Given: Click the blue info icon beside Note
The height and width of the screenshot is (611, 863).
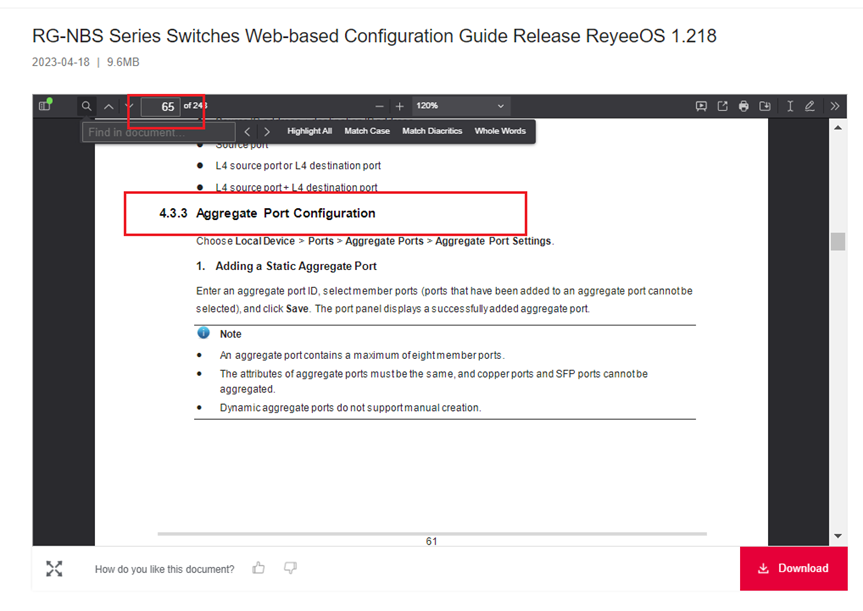Looking at the screenshot, I should [204, 333].
